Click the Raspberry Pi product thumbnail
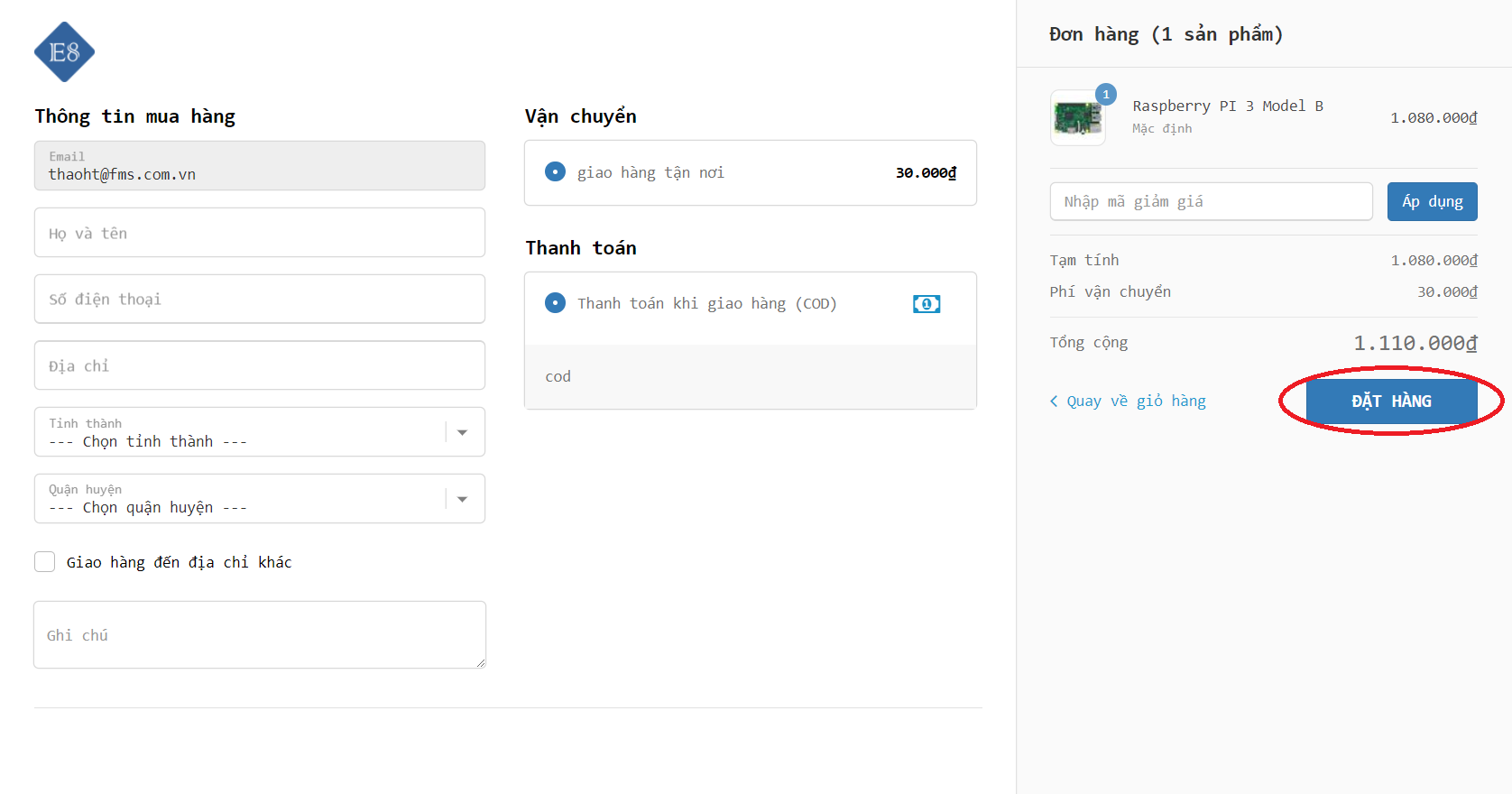Image resolution: width=1512 pixels, height=794 pixels. tap(1077, 118)
